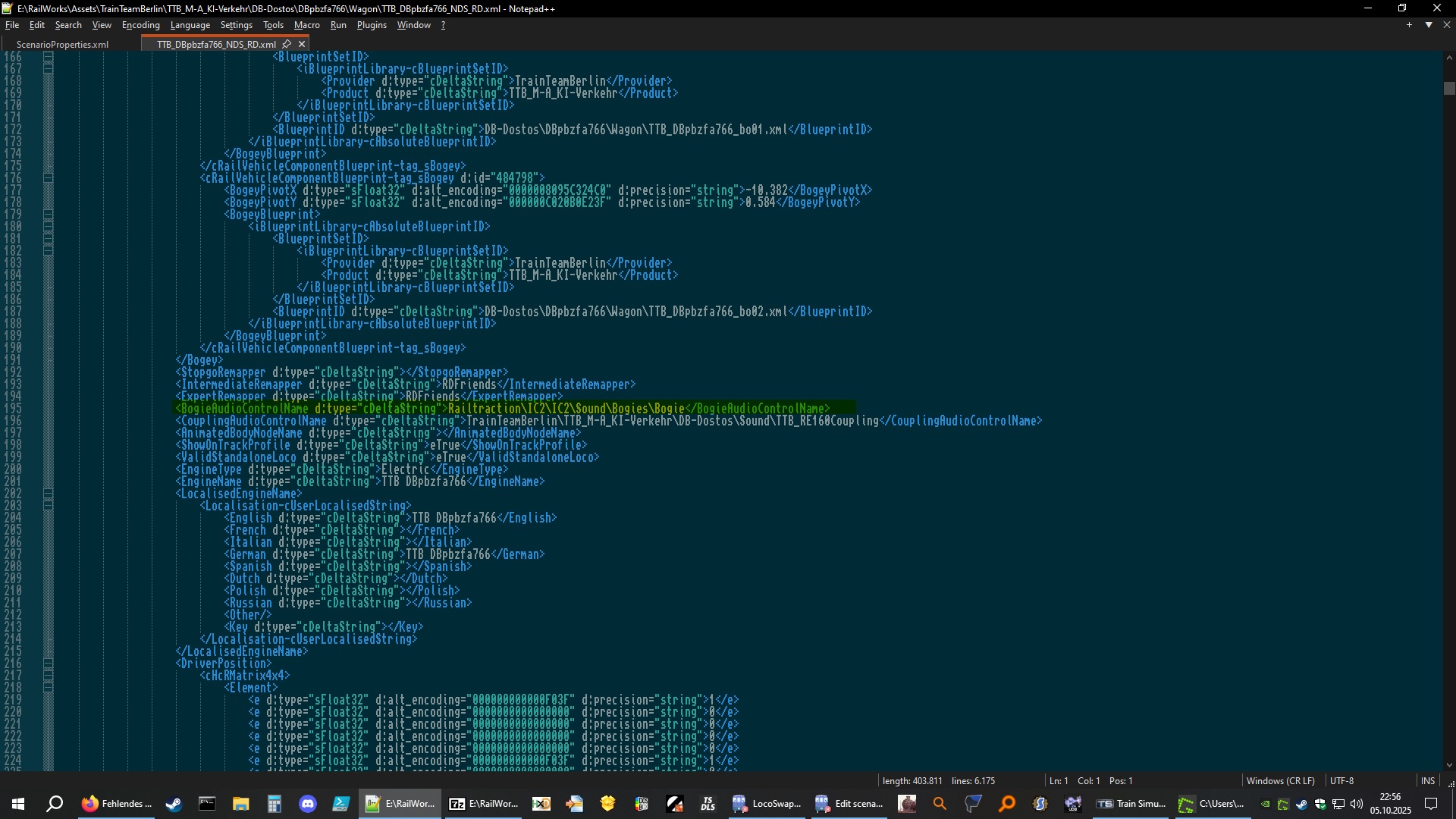Open Discord from the taskbar

(x=307, y=804)
